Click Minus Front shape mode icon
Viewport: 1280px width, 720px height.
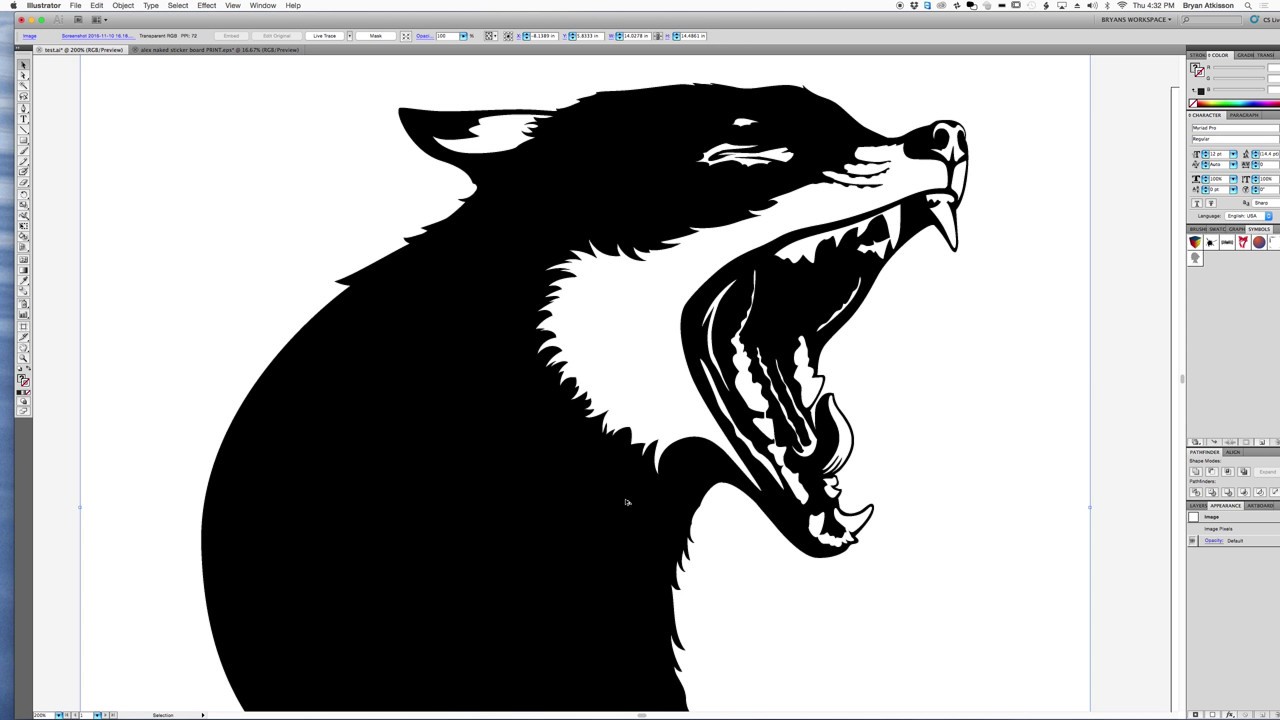(1212, 472)
